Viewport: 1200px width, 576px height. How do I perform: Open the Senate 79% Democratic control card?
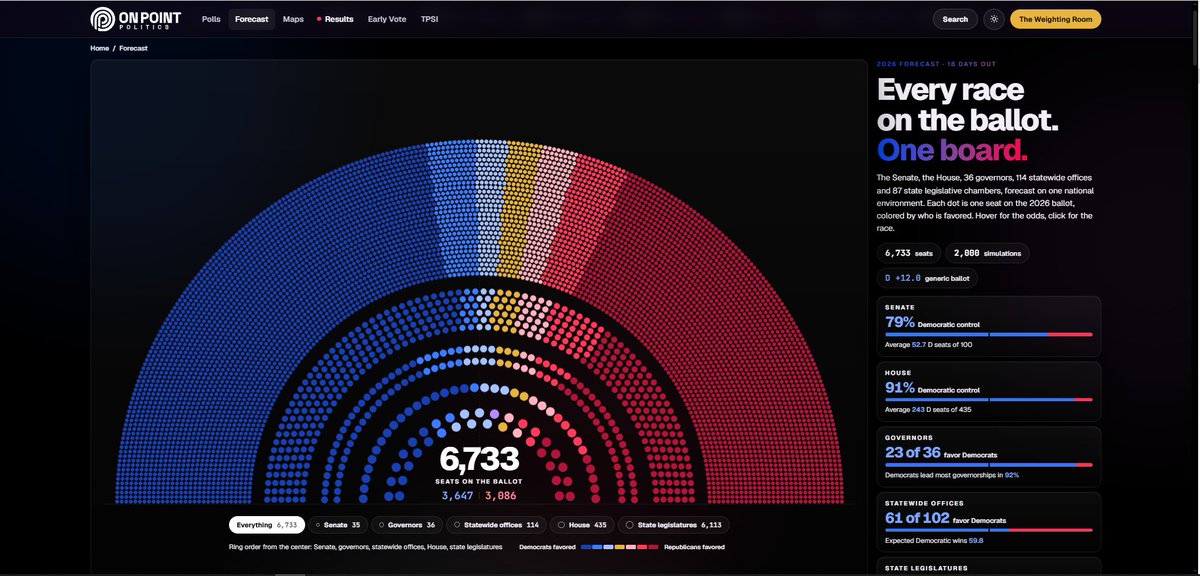(989, 326)
